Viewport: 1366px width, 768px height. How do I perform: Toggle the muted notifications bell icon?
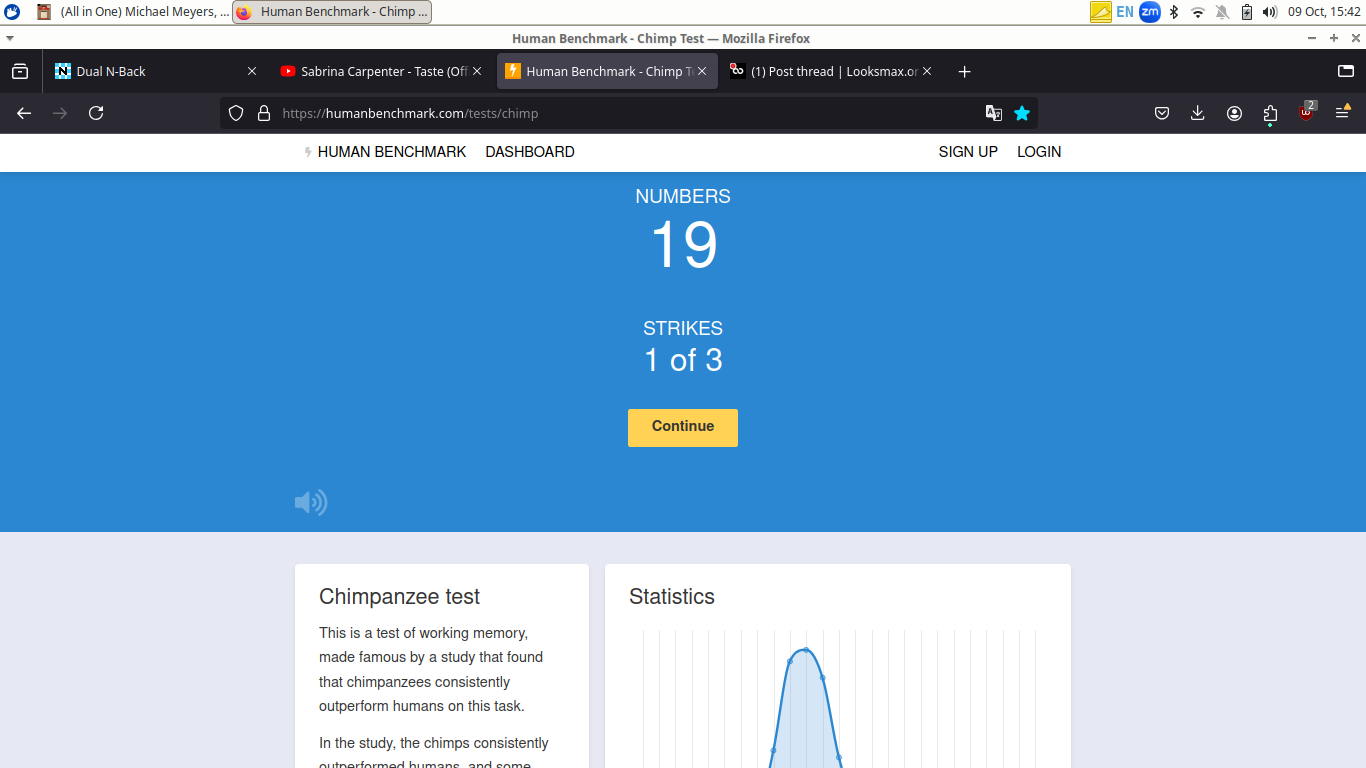pyautogui.click(x=1222, y=12)
